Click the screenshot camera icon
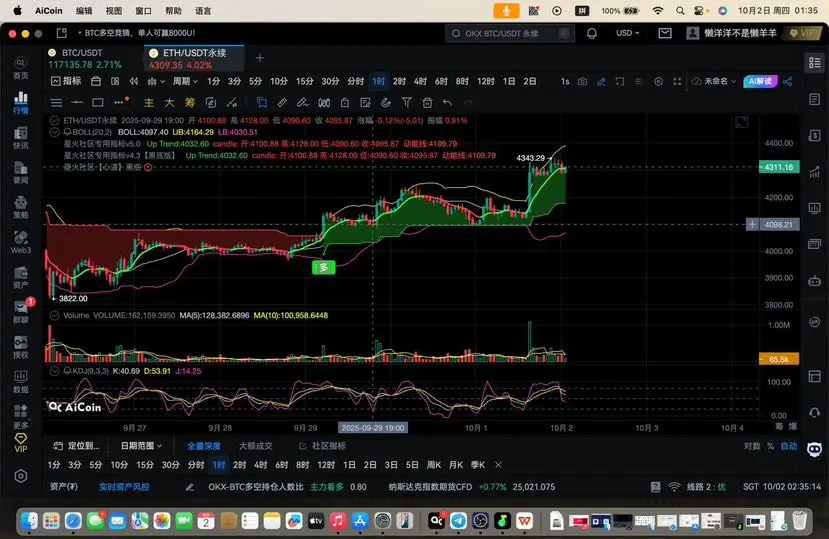 click(x=582, y=81)
